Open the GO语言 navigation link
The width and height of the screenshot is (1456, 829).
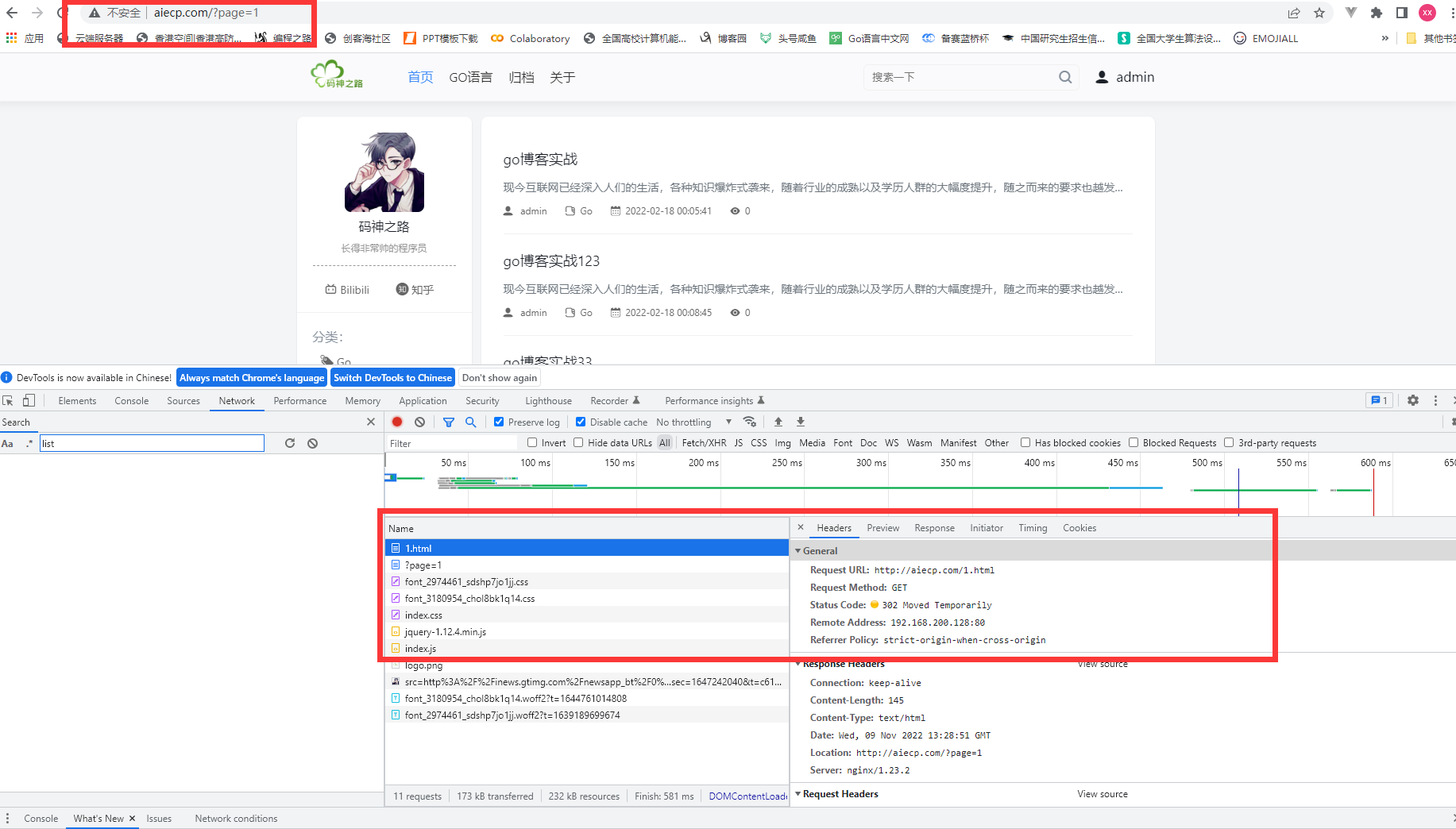(470, 77)
